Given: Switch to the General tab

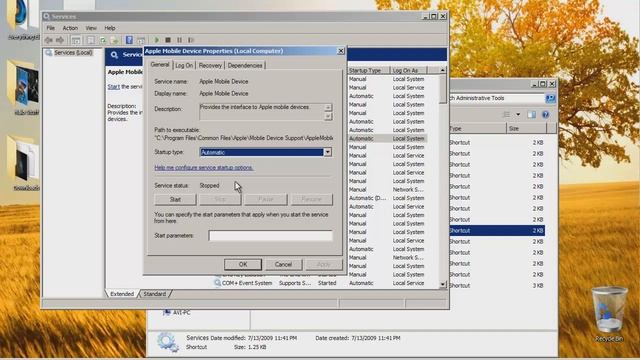Looking at the screenshot, I should point(160,64).
